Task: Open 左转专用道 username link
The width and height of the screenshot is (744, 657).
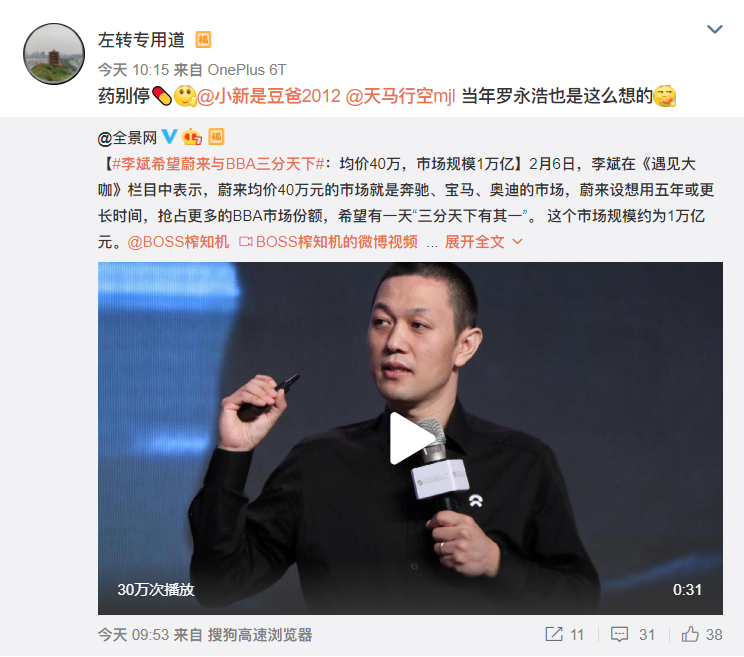Action: (x=141, y=40)
